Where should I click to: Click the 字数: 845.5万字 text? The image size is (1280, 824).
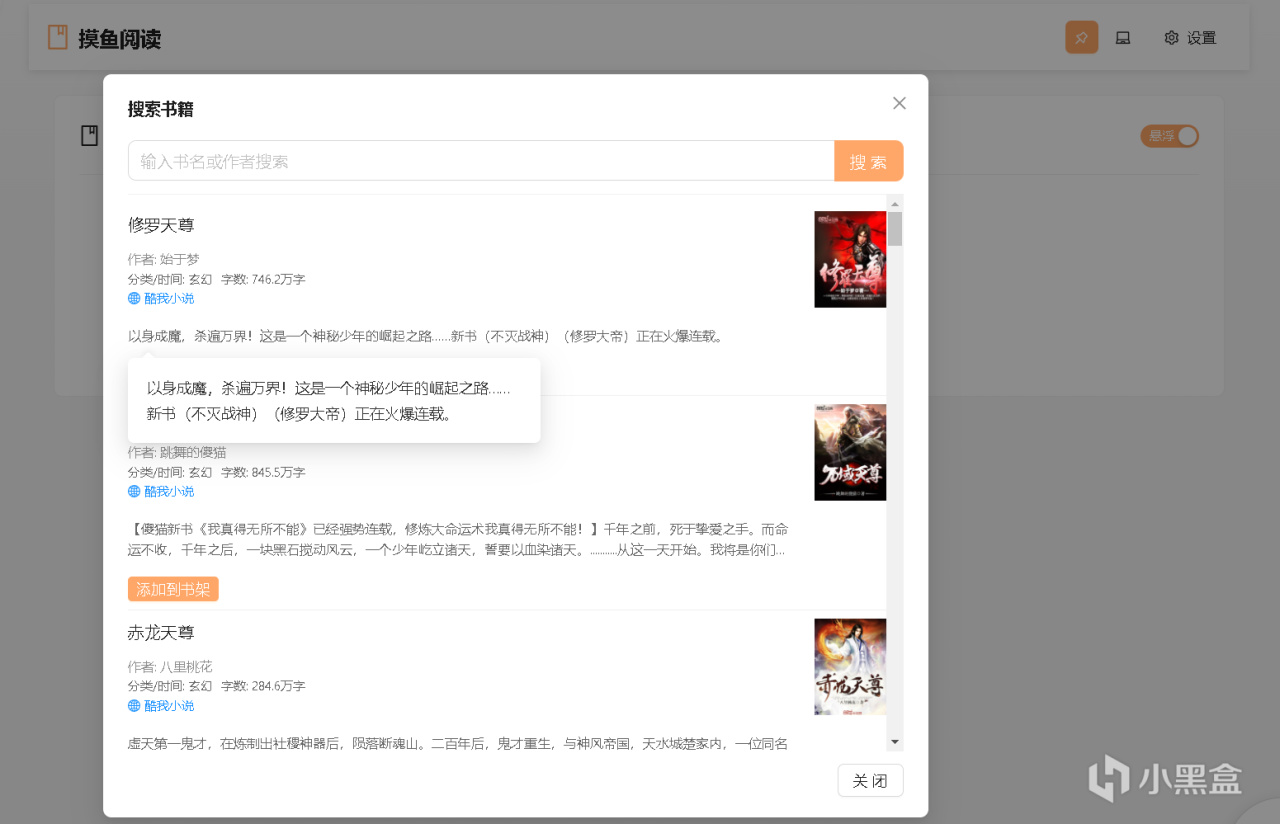[263, 472]
